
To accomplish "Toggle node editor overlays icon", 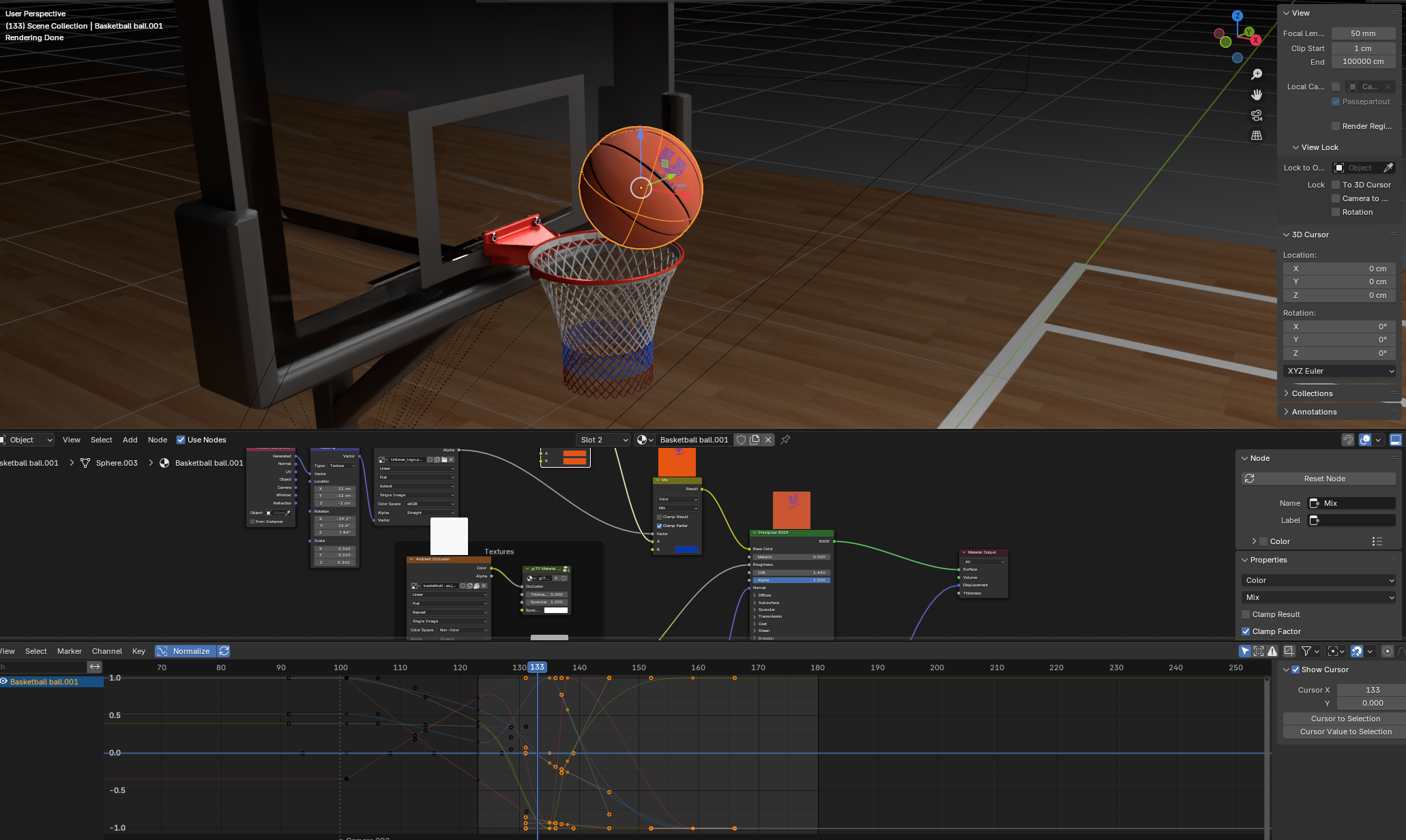I will 1365,440.
